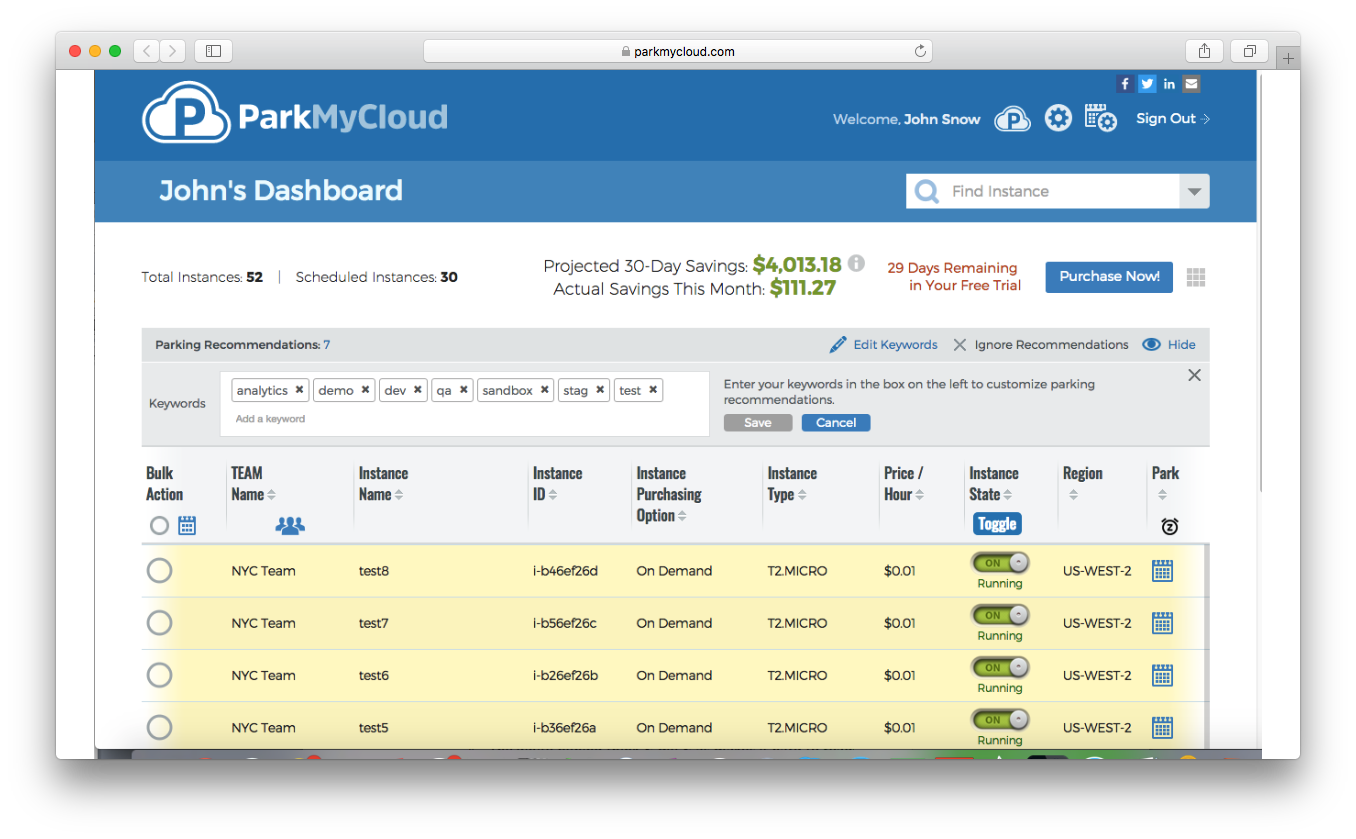Cancel keyword editing
This screenshot has height=839, width=1356.
[836, 423]
